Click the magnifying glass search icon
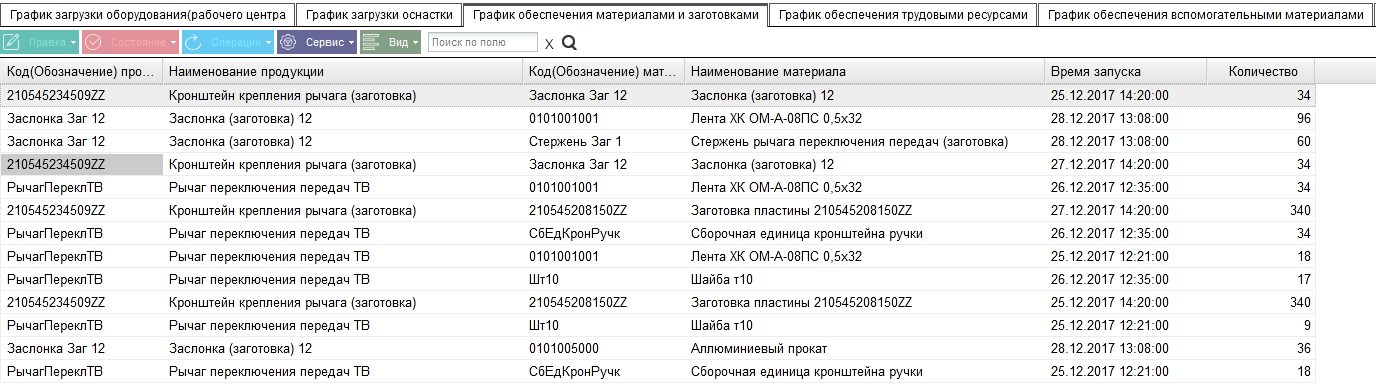Viewport: 1377px width, 384px height. click(x=570, y=43)
